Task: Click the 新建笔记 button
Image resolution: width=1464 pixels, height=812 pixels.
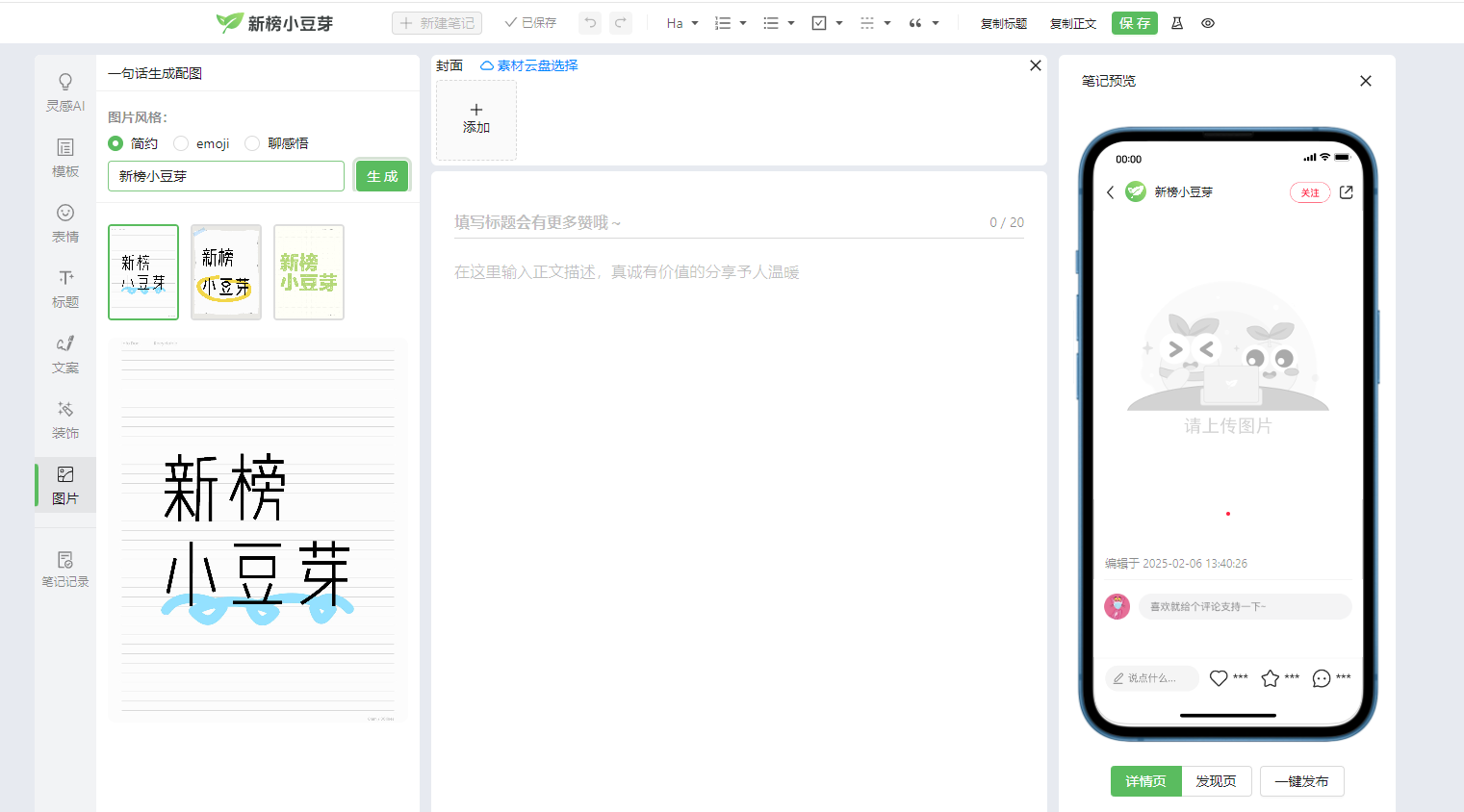Action: 437,23
